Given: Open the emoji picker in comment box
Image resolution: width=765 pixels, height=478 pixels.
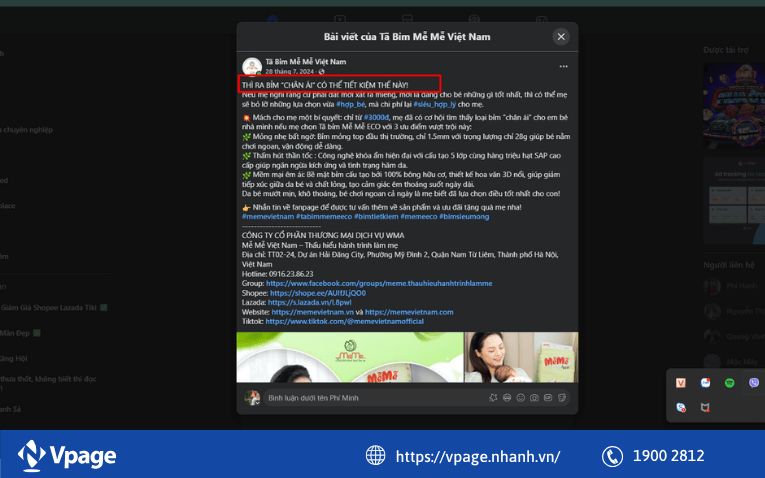Looking at the screenshot, I should 507,398.
